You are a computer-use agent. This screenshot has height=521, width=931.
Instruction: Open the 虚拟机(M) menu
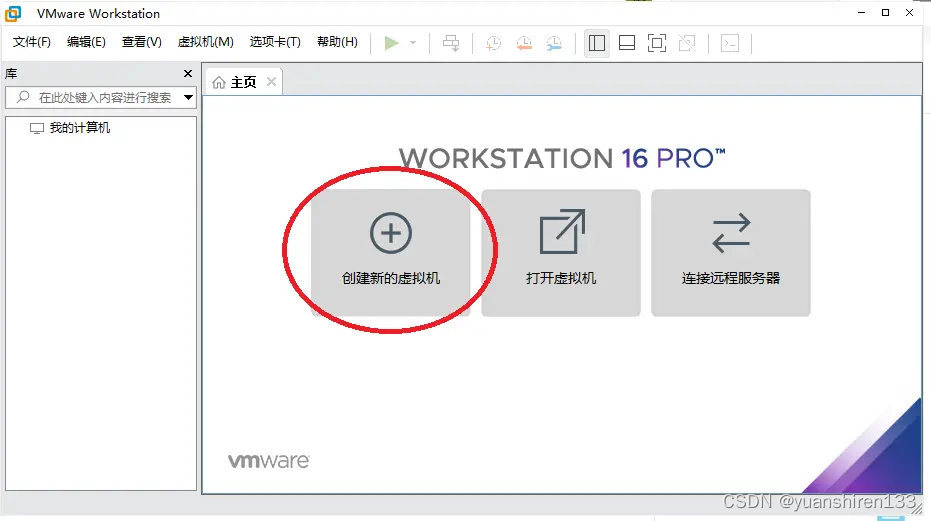pos(205,42)
